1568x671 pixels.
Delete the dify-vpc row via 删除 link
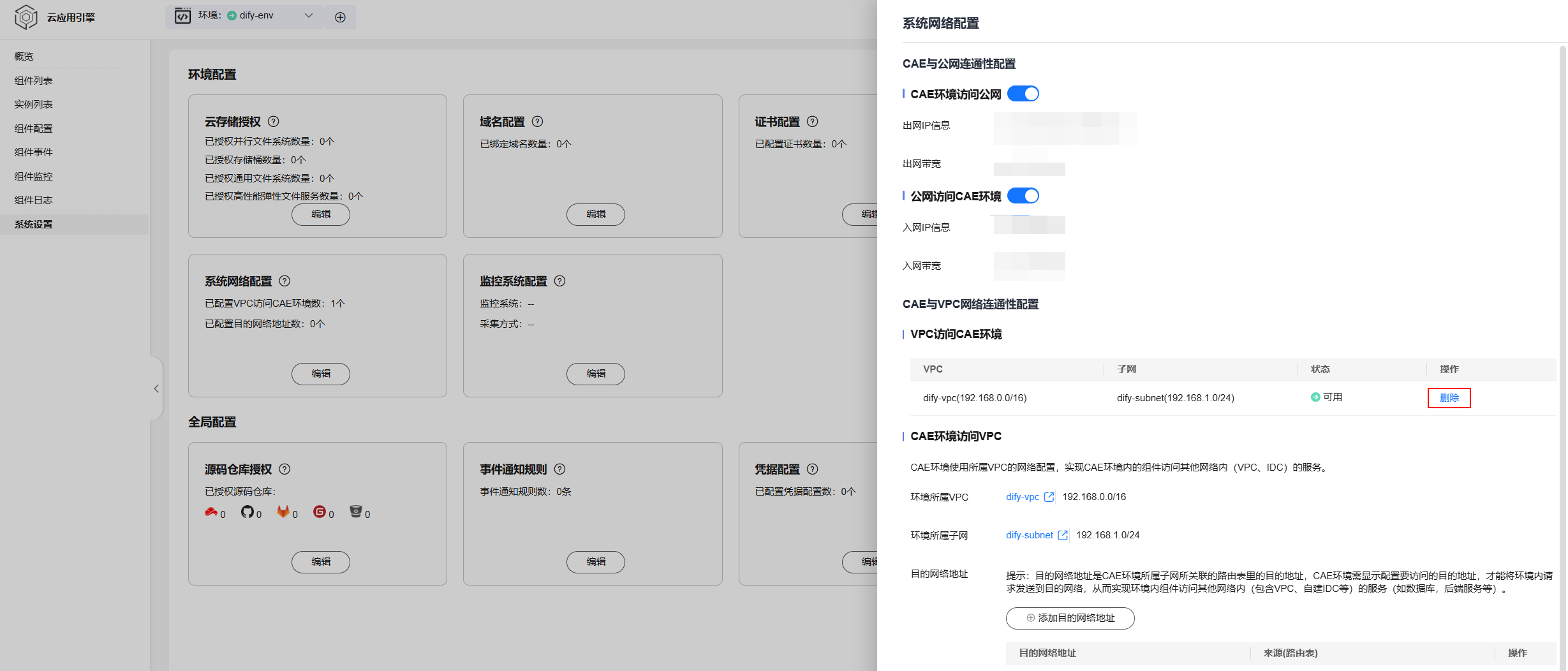1449,397
